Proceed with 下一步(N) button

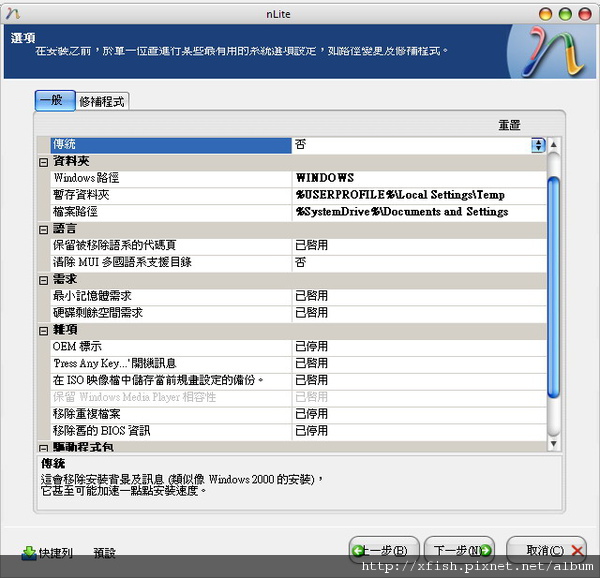[x=460, y=550]
